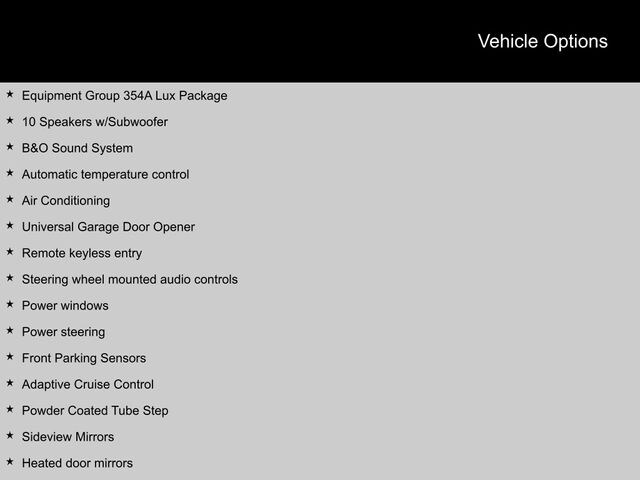Screen dimensions: 640x480
Task: Click the Heated door mirrors text
Action: (77, 463)
